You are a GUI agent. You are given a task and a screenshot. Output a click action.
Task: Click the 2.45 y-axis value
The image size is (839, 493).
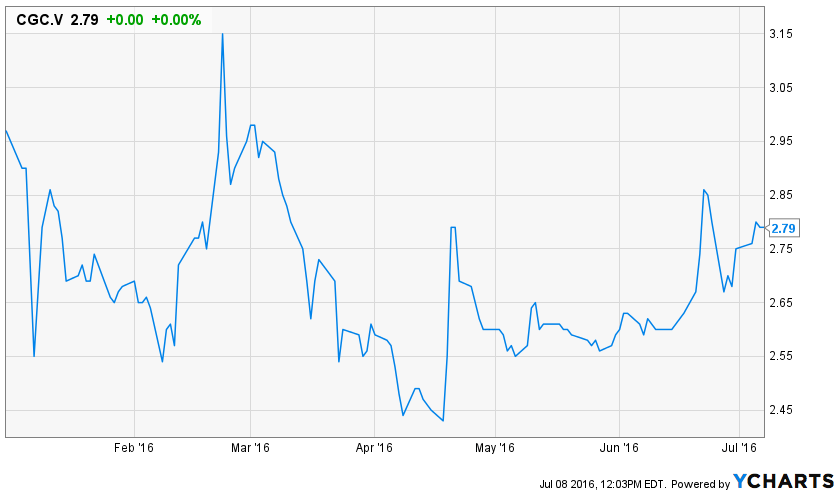pyautogui.click(x=784, y=410)
